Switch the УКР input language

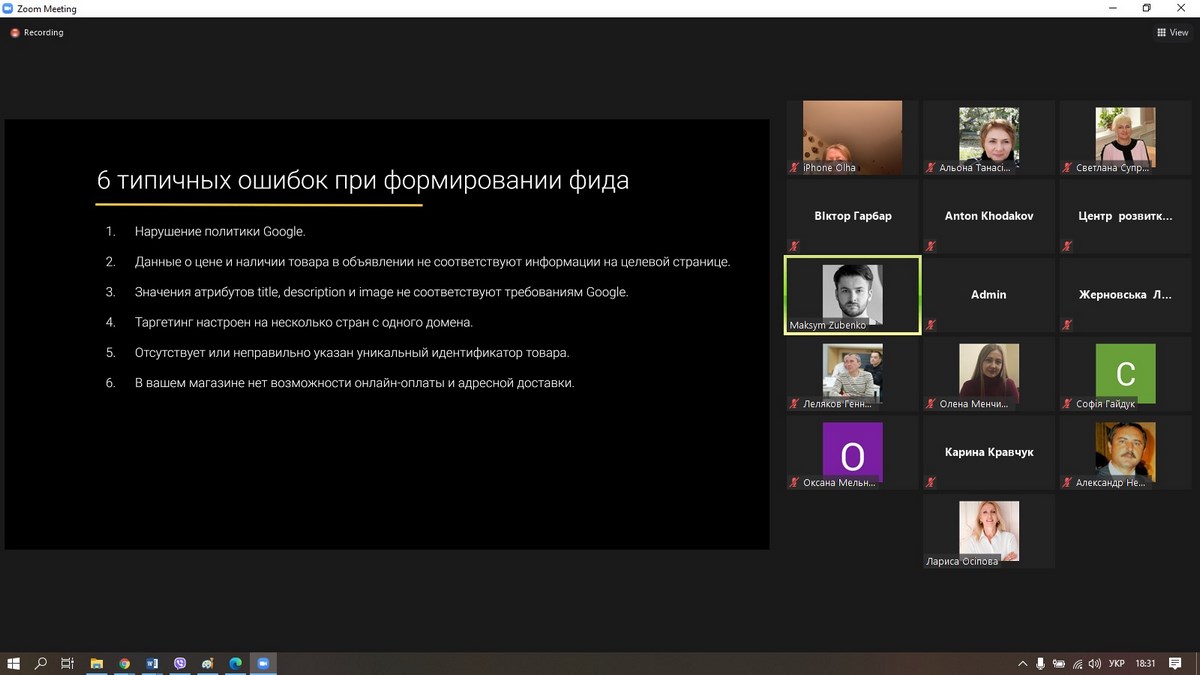point(1117,663)
